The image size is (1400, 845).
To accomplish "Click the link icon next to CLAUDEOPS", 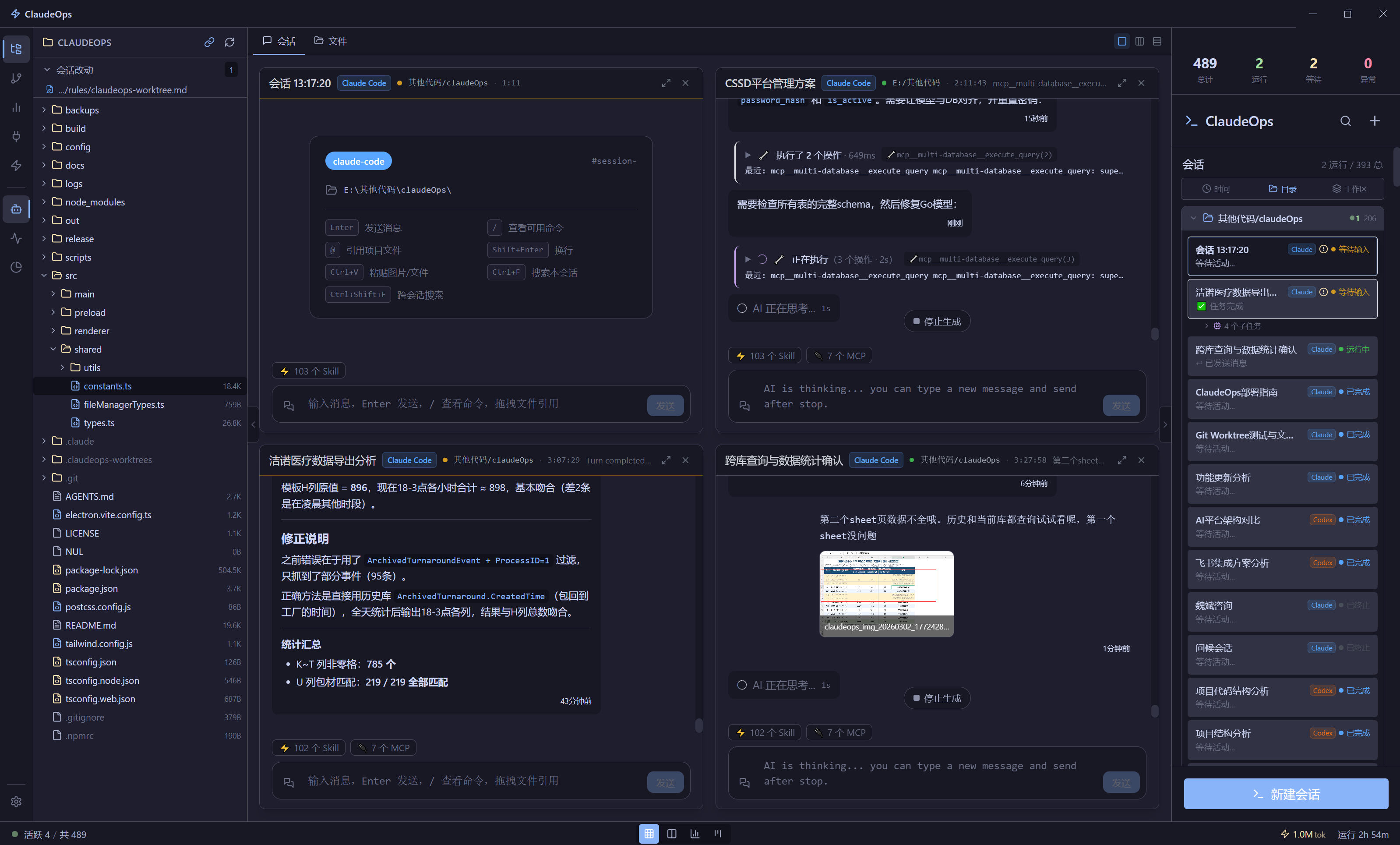I will pyautogui.click(x=209, y=42).
